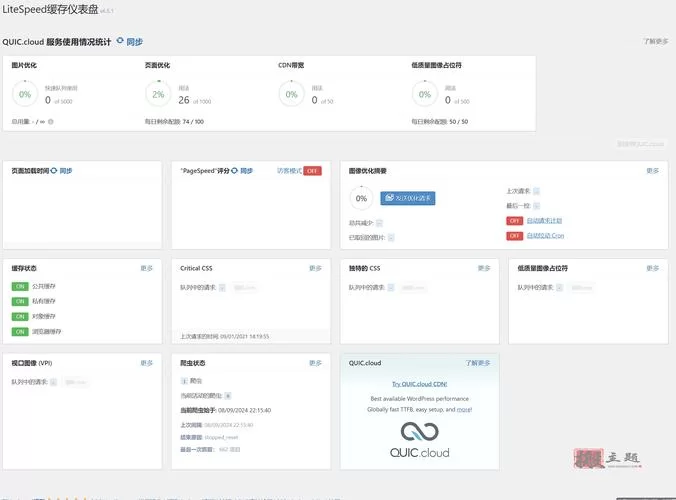Toggle the public cache ON switch

coord(19,287)
